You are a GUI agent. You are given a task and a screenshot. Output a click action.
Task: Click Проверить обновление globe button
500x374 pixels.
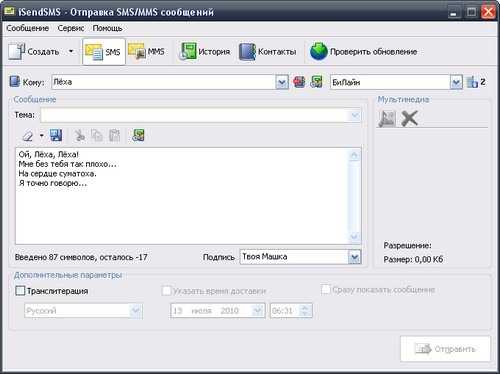(364, 52)
